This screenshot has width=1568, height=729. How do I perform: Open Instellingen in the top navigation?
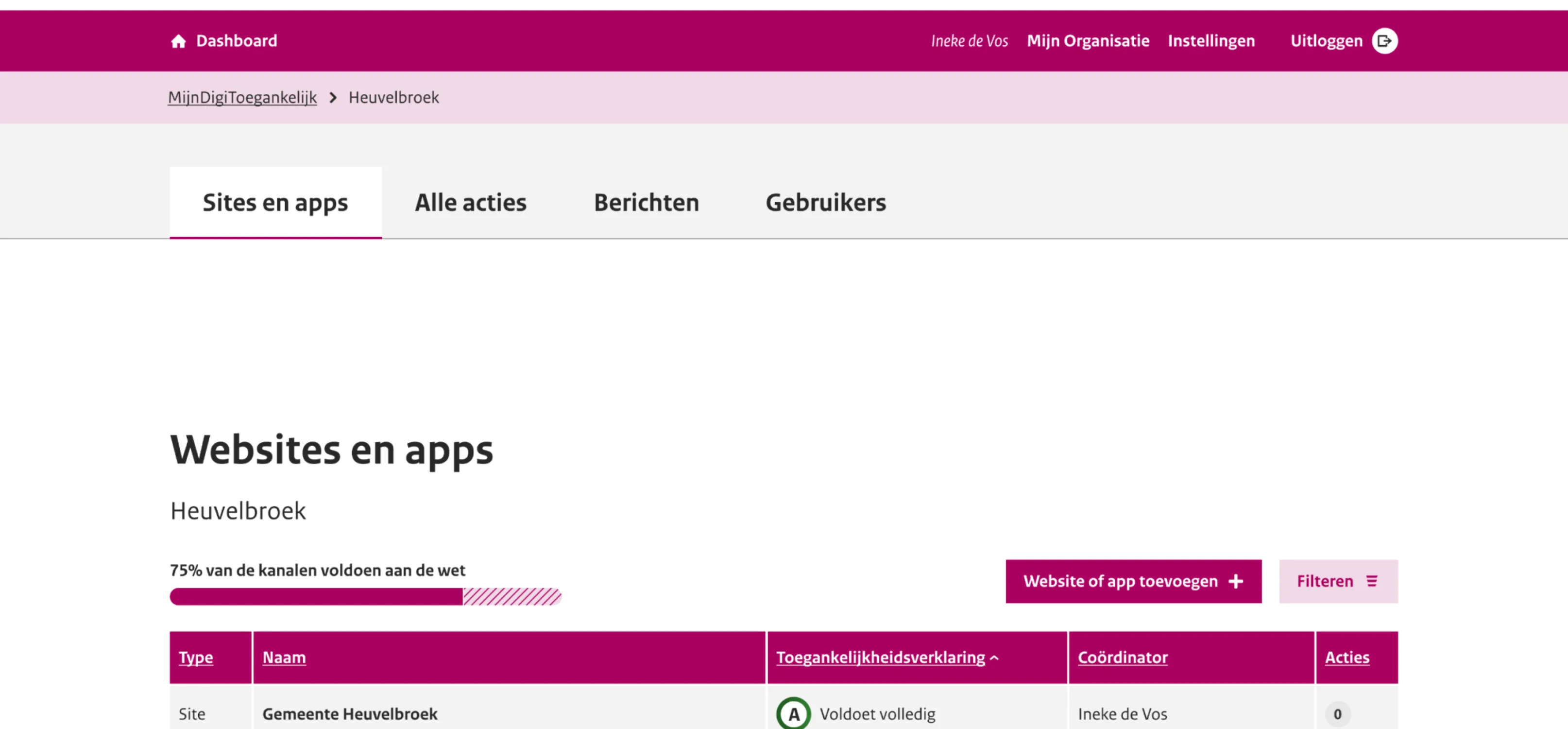coord(1210,41)
